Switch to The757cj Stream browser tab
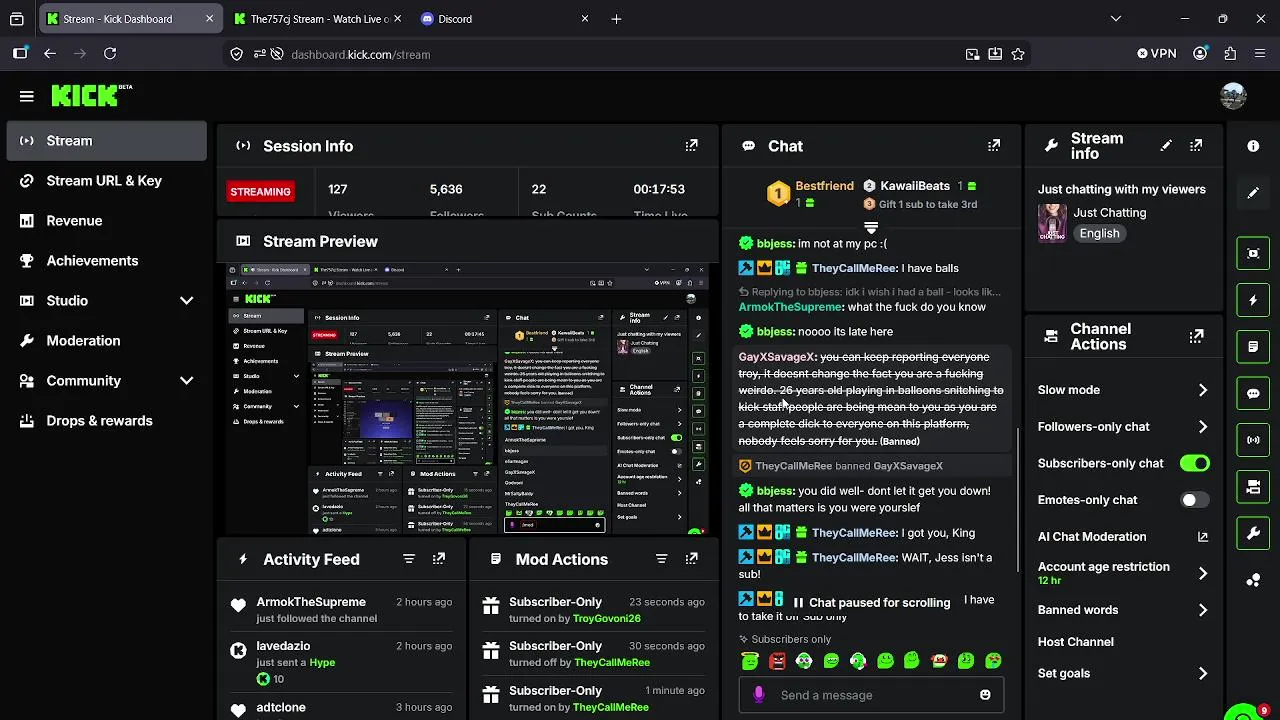Screen dimensions: 1280x720 click(x=318, y=19)
